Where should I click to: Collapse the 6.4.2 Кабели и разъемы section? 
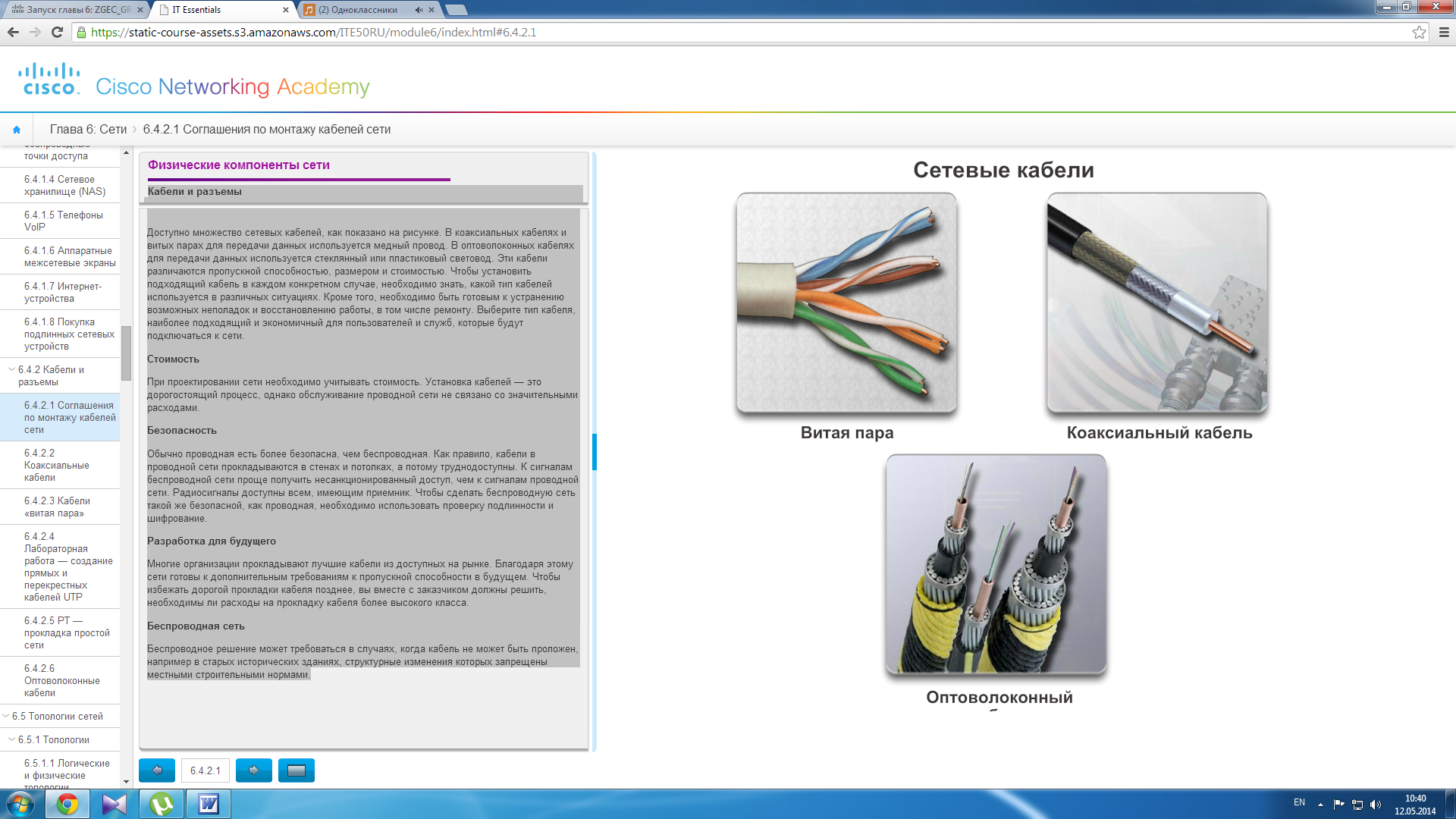(11, 370)
